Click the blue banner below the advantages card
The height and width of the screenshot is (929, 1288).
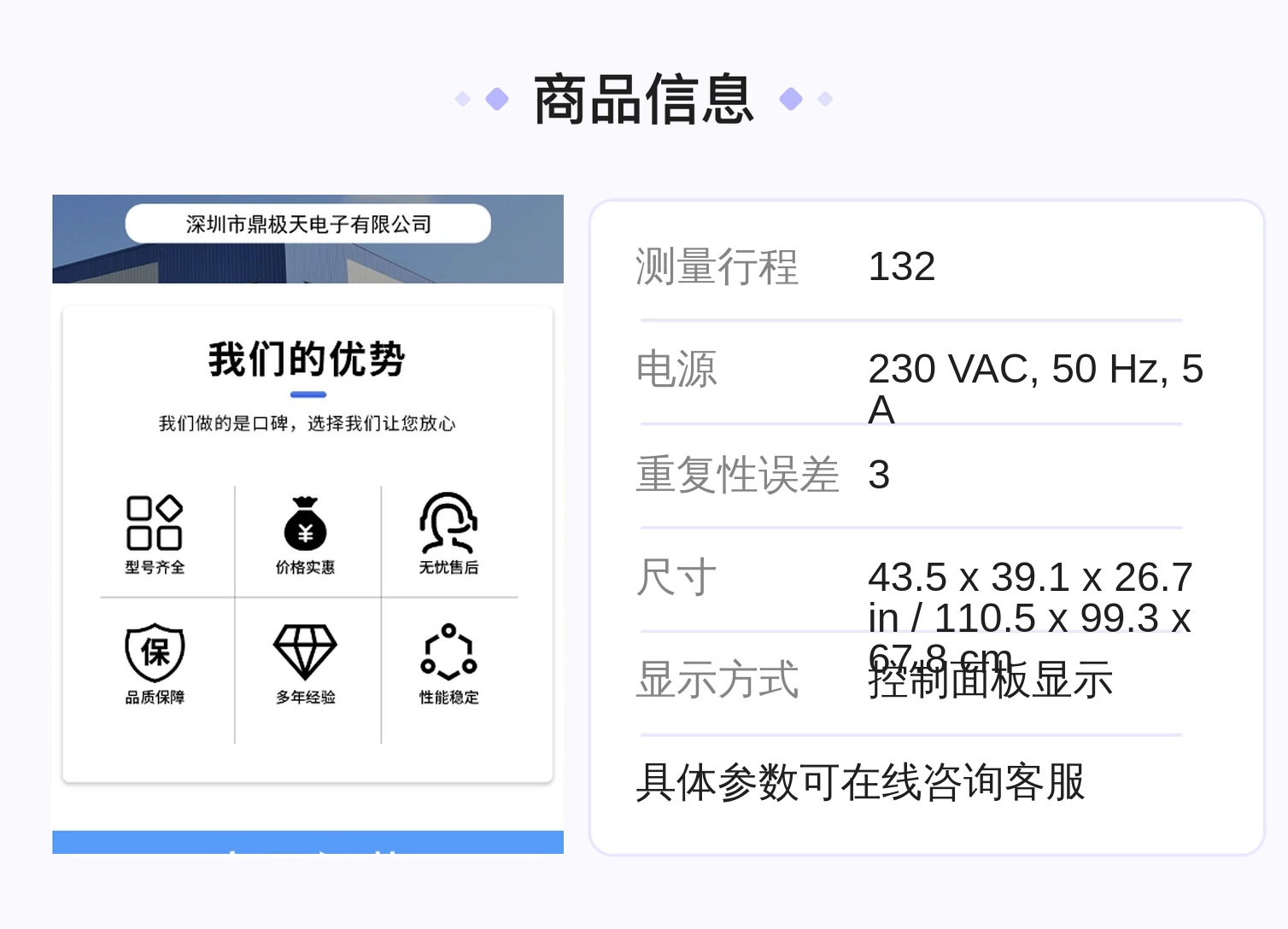308,842
